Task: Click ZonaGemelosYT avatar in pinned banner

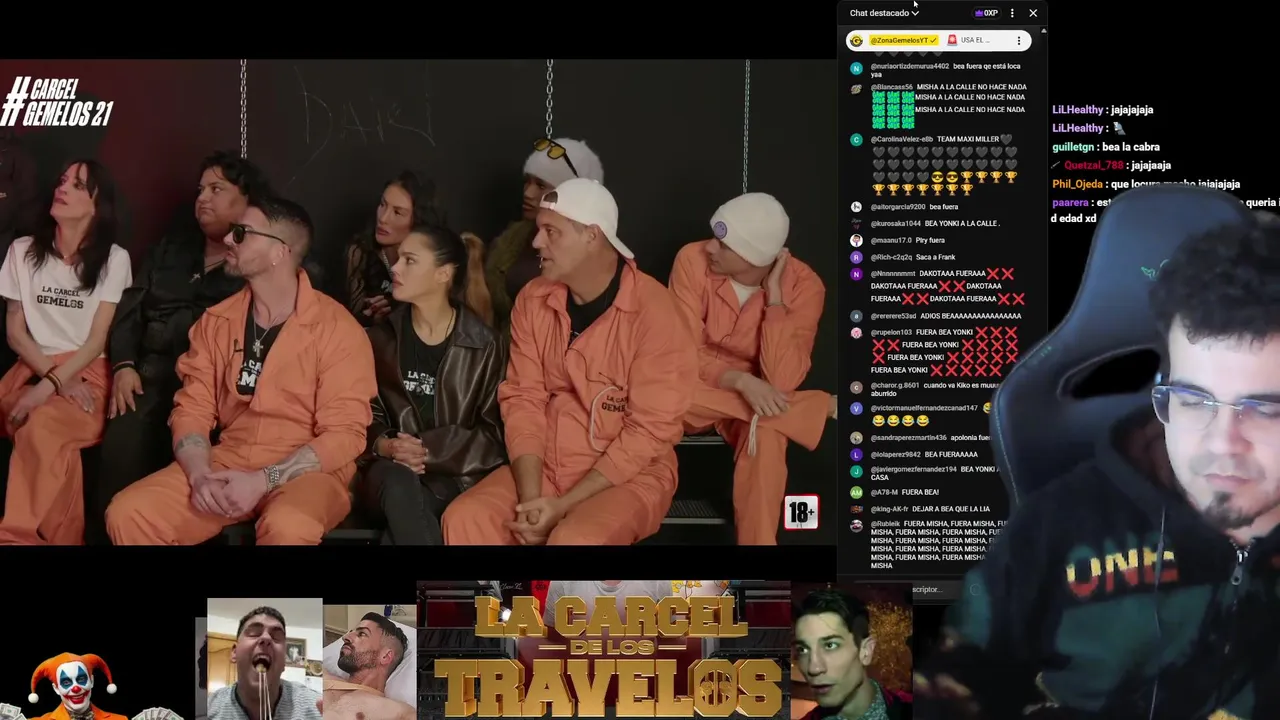Action: pyautogui.click(x=856, y=41)
